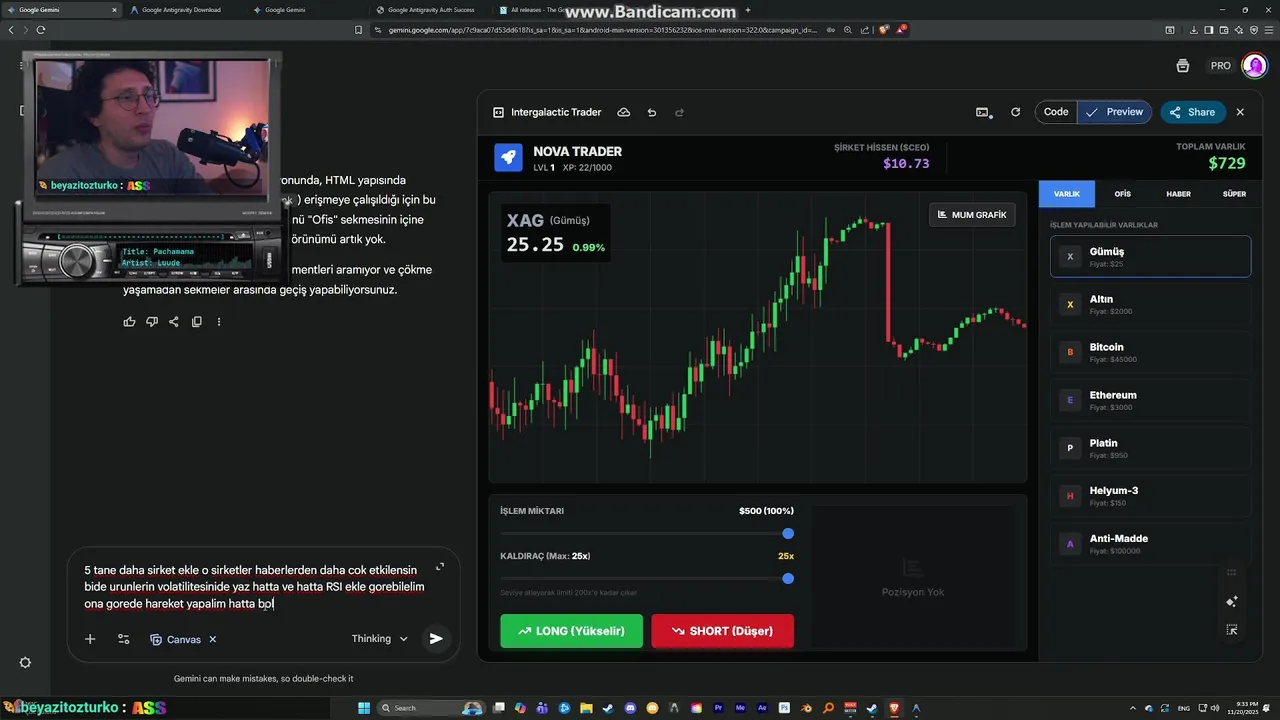This screenshot has height=720, width=1280.
Task: Open more options for the response
Action: point(219,321)
